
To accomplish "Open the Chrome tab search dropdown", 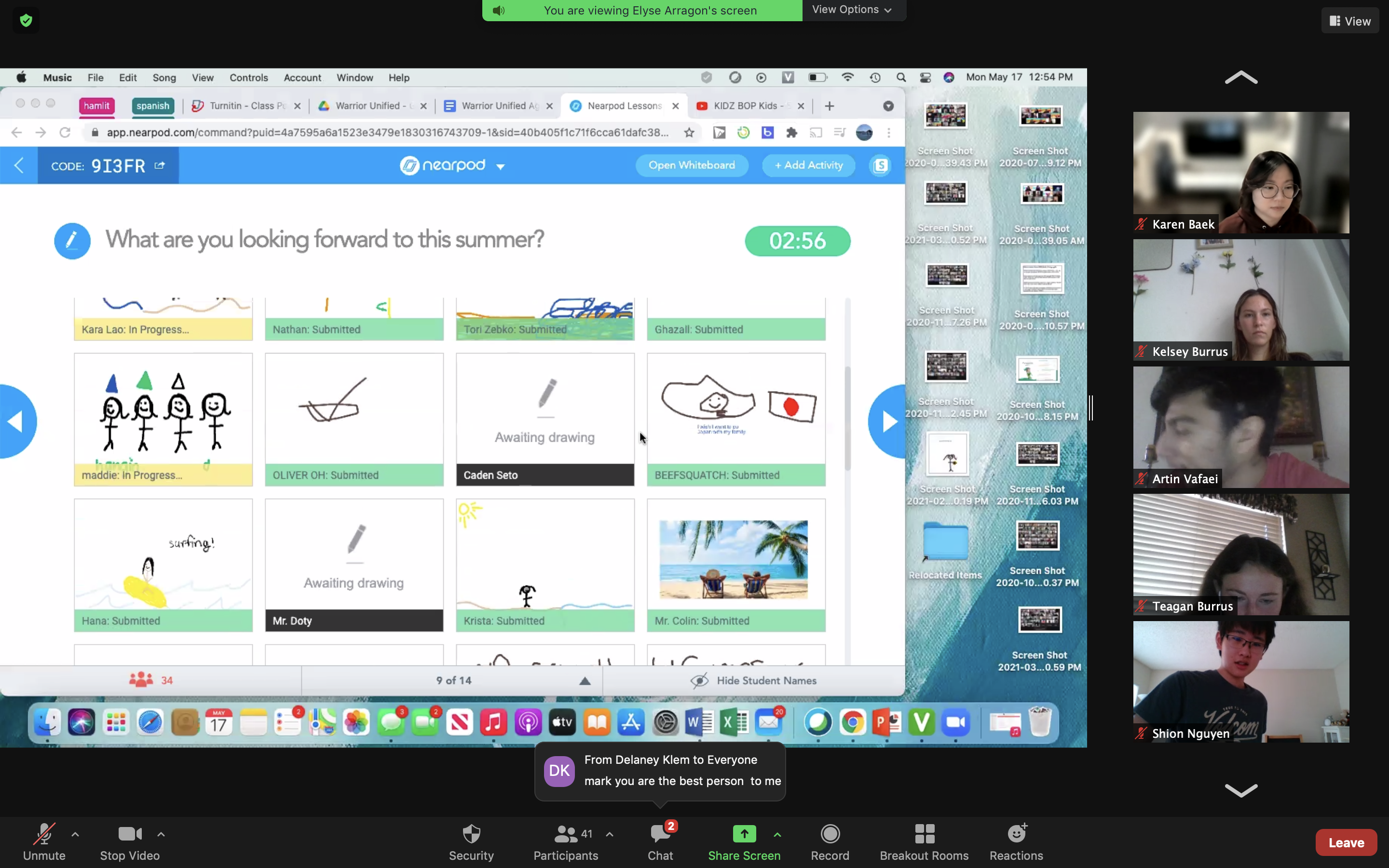I will pyautogui.click(x=888, y=106).
